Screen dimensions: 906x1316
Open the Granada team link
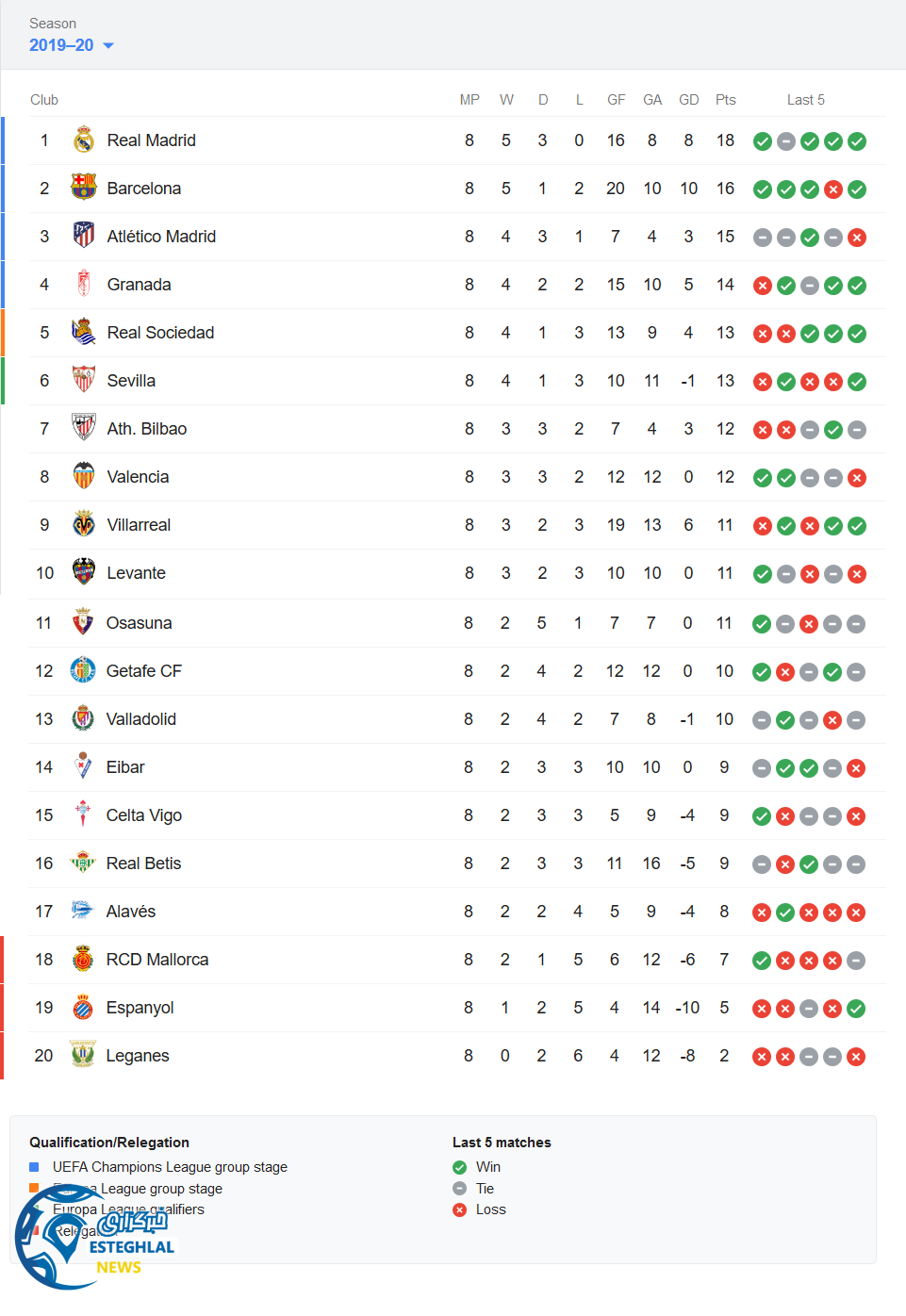pyautogui.click(x=139, y=285)
